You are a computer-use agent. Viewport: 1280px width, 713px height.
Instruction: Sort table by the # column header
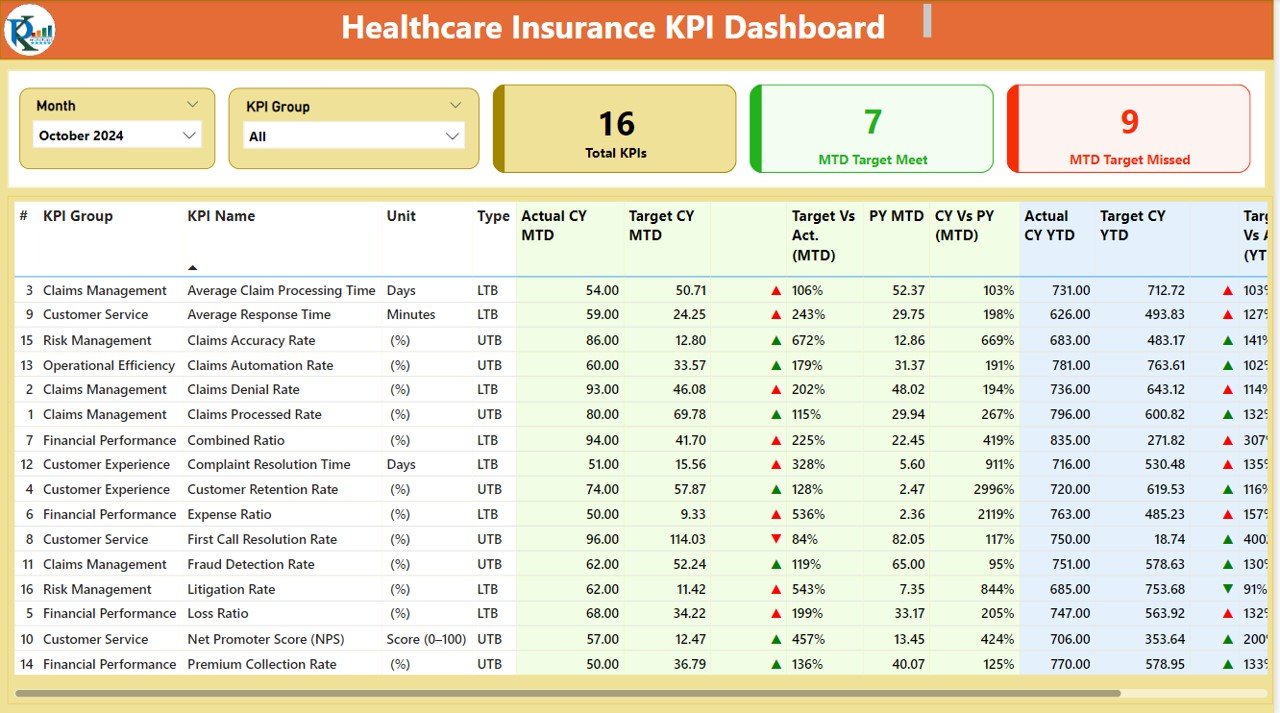23,216
